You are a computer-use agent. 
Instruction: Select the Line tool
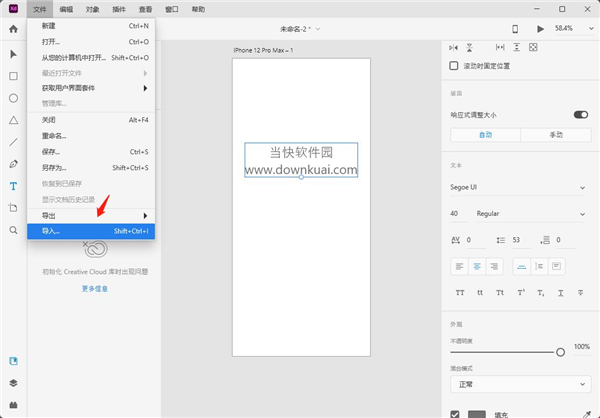point(13,142)
